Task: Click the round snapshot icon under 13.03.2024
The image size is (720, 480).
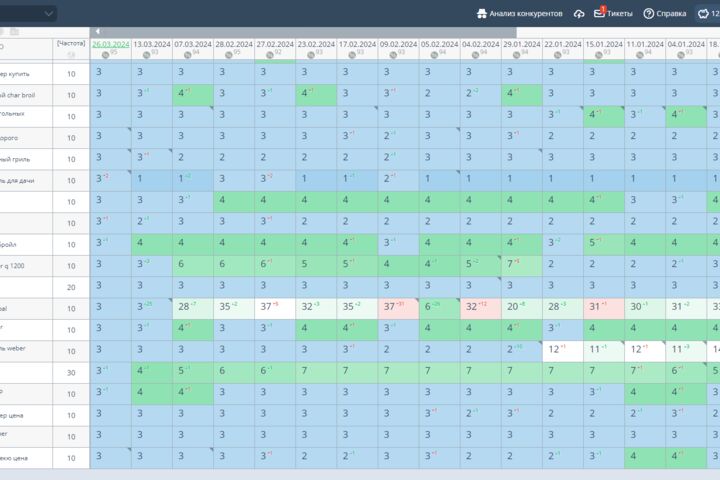Action: click(x=146, y=55)
